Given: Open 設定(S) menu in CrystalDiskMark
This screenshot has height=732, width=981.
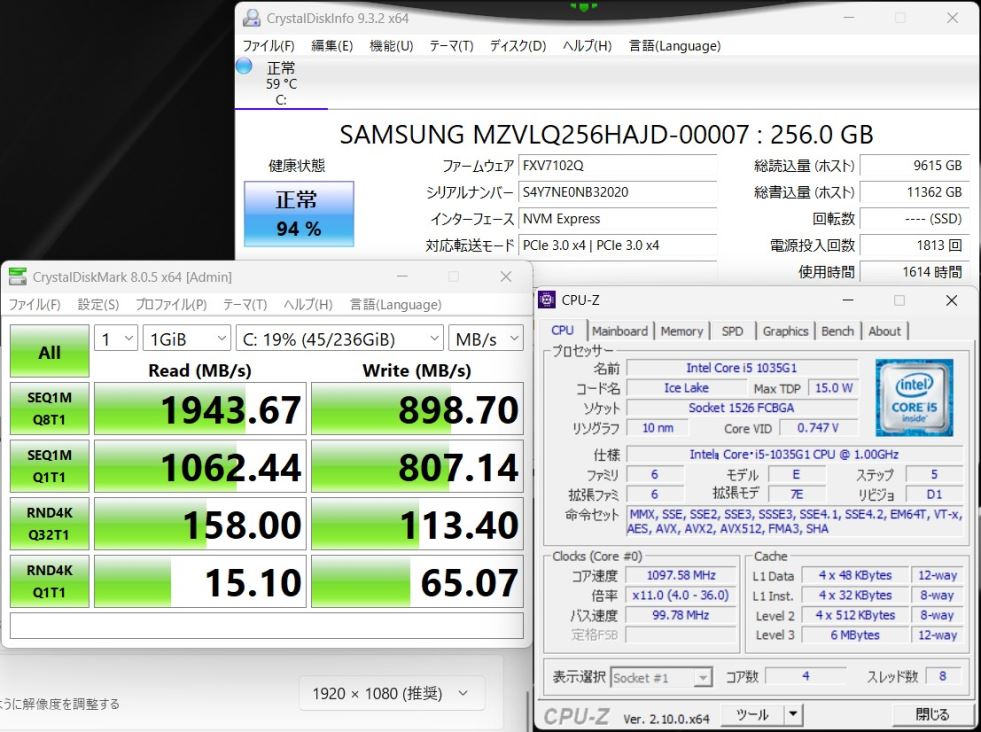Looking at the screenshot, I should click(x=98, y=305).
